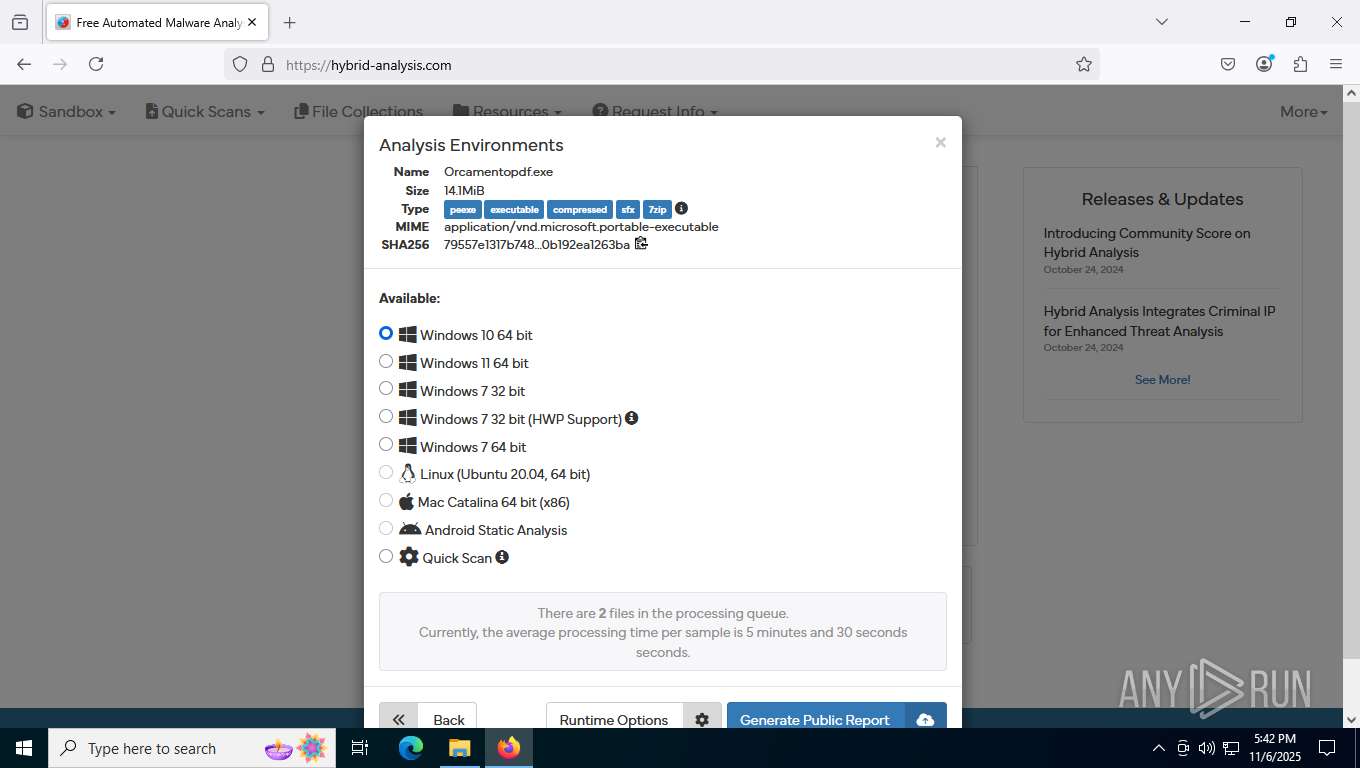
Task: Select Windows 7 32 bit environment
Action: pyautogui.click(x=386, y=389)
